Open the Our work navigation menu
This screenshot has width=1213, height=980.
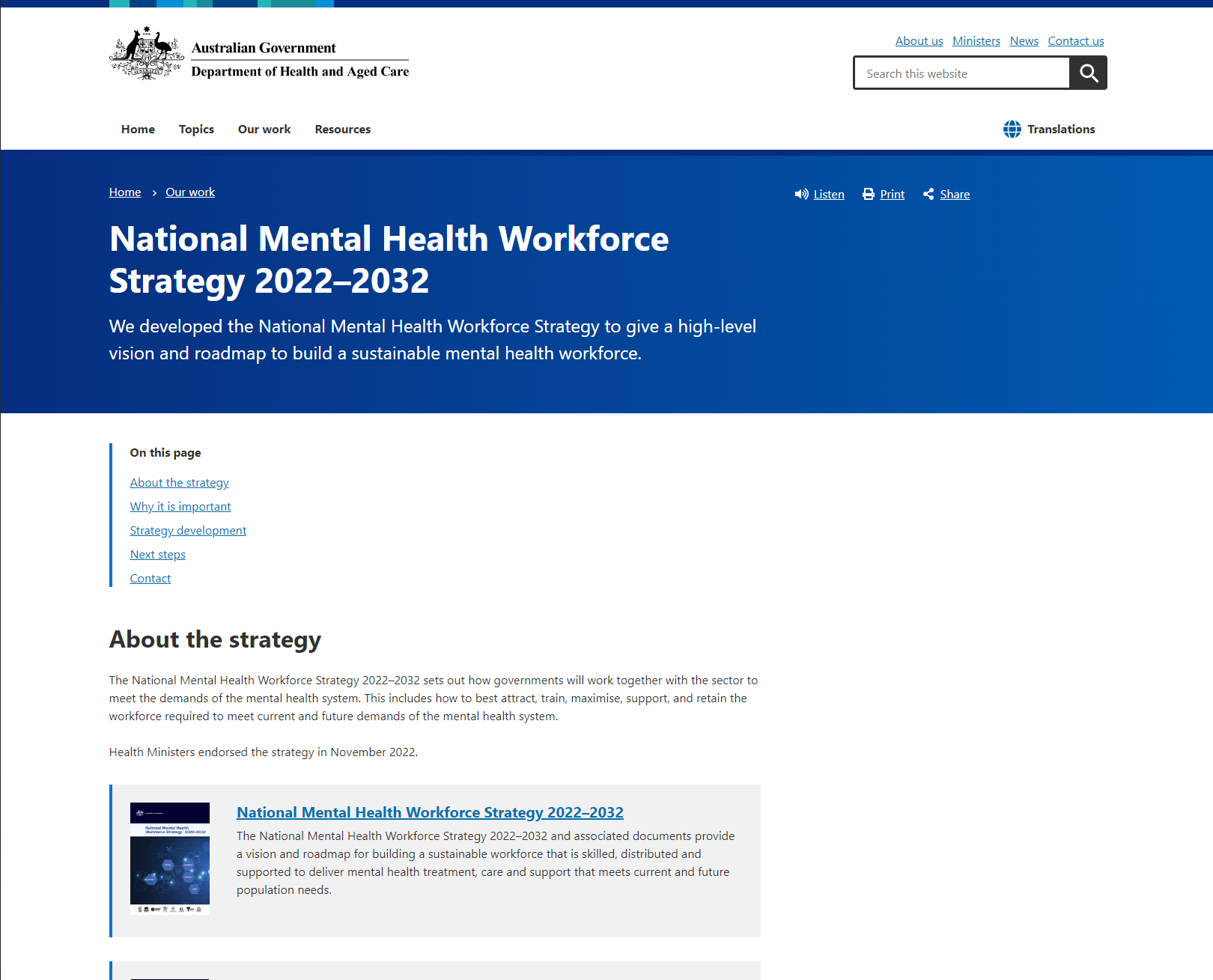(x=264, y=130)
